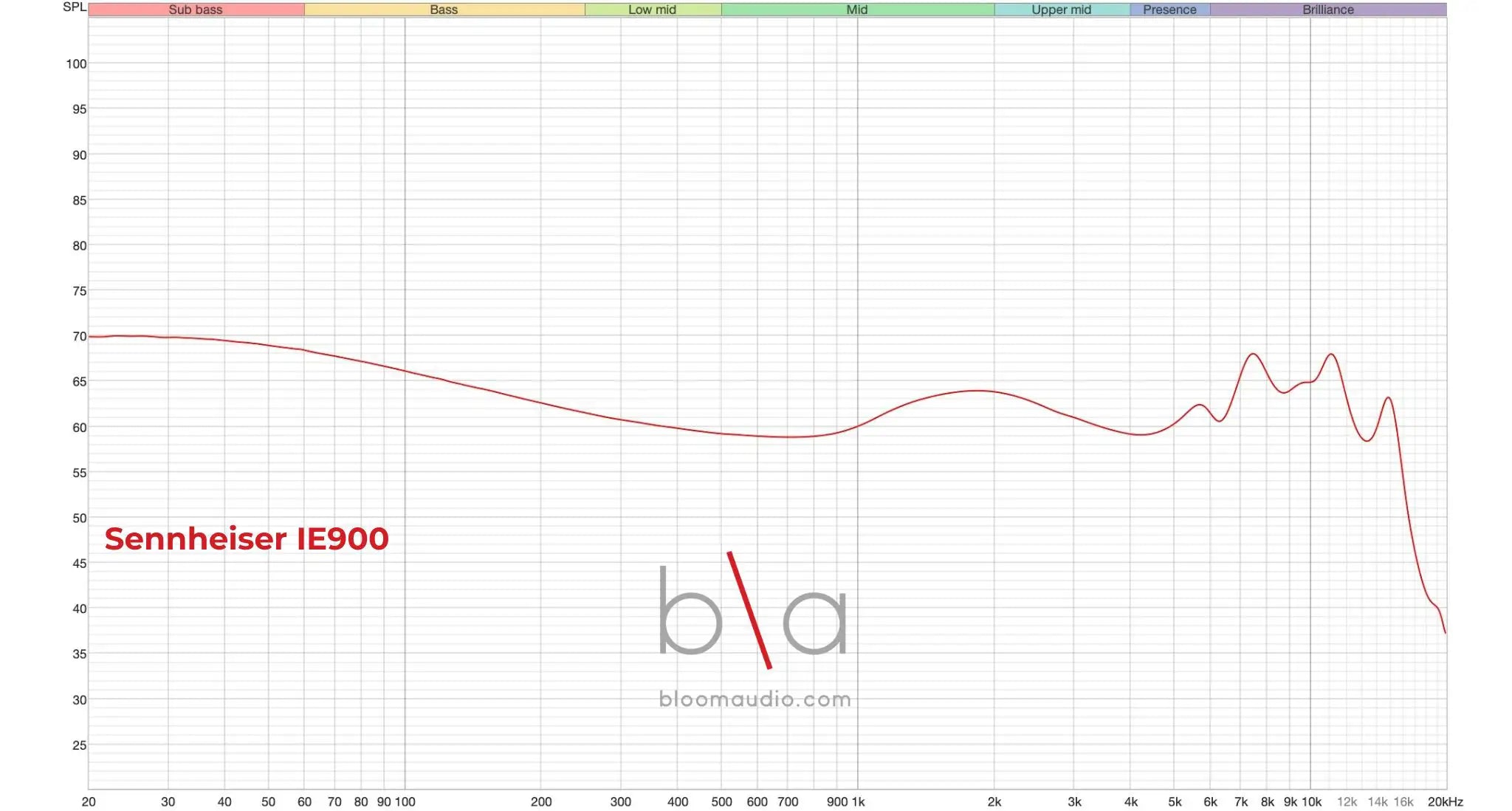
Task: Click the red slash in the logo
Action: click(x=749, y=610)
